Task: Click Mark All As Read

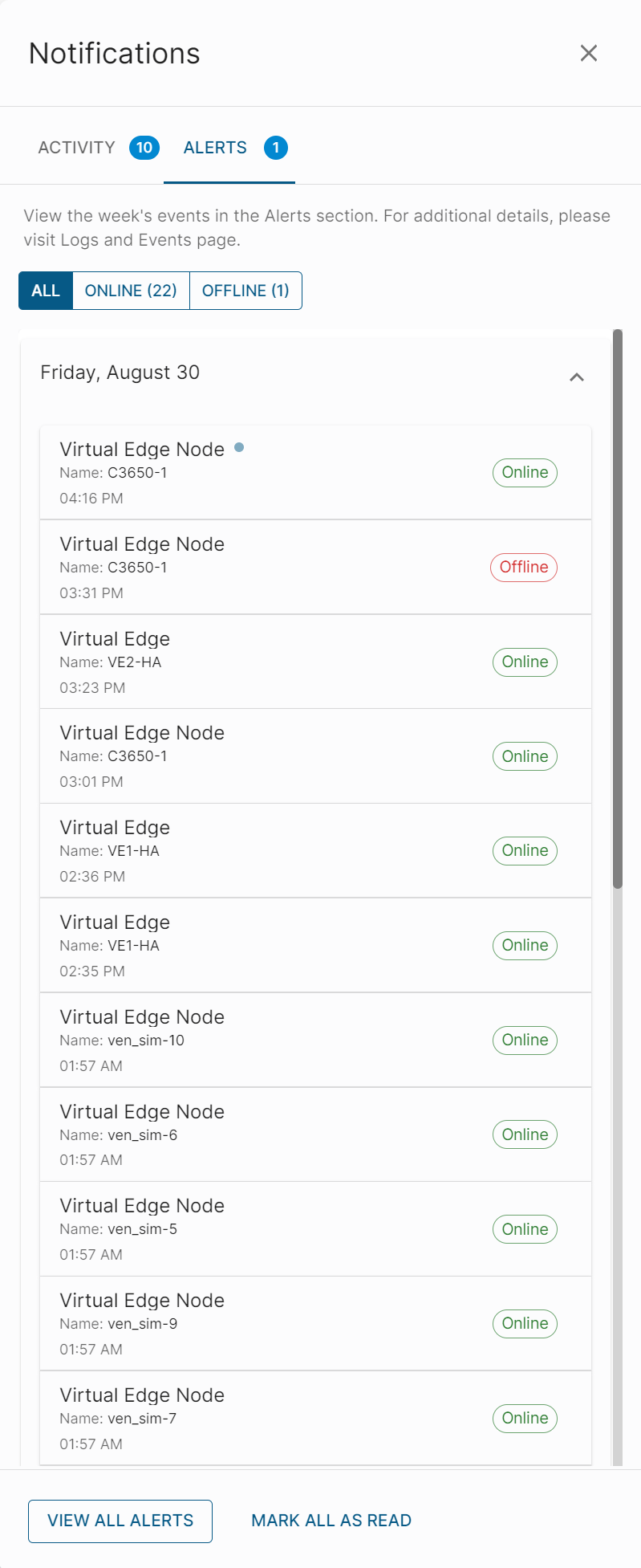Action: [x=331, y=1521]
